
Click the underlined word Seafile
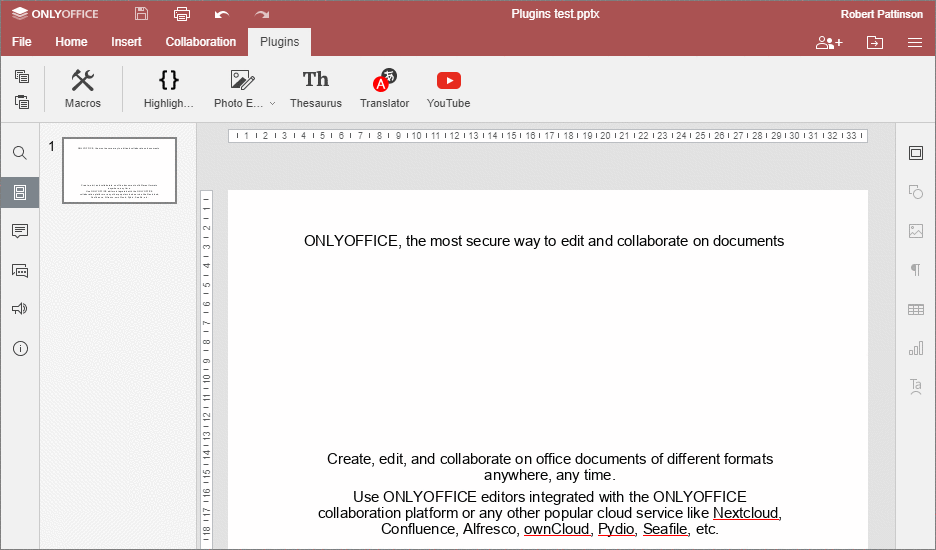coord(665,529)
